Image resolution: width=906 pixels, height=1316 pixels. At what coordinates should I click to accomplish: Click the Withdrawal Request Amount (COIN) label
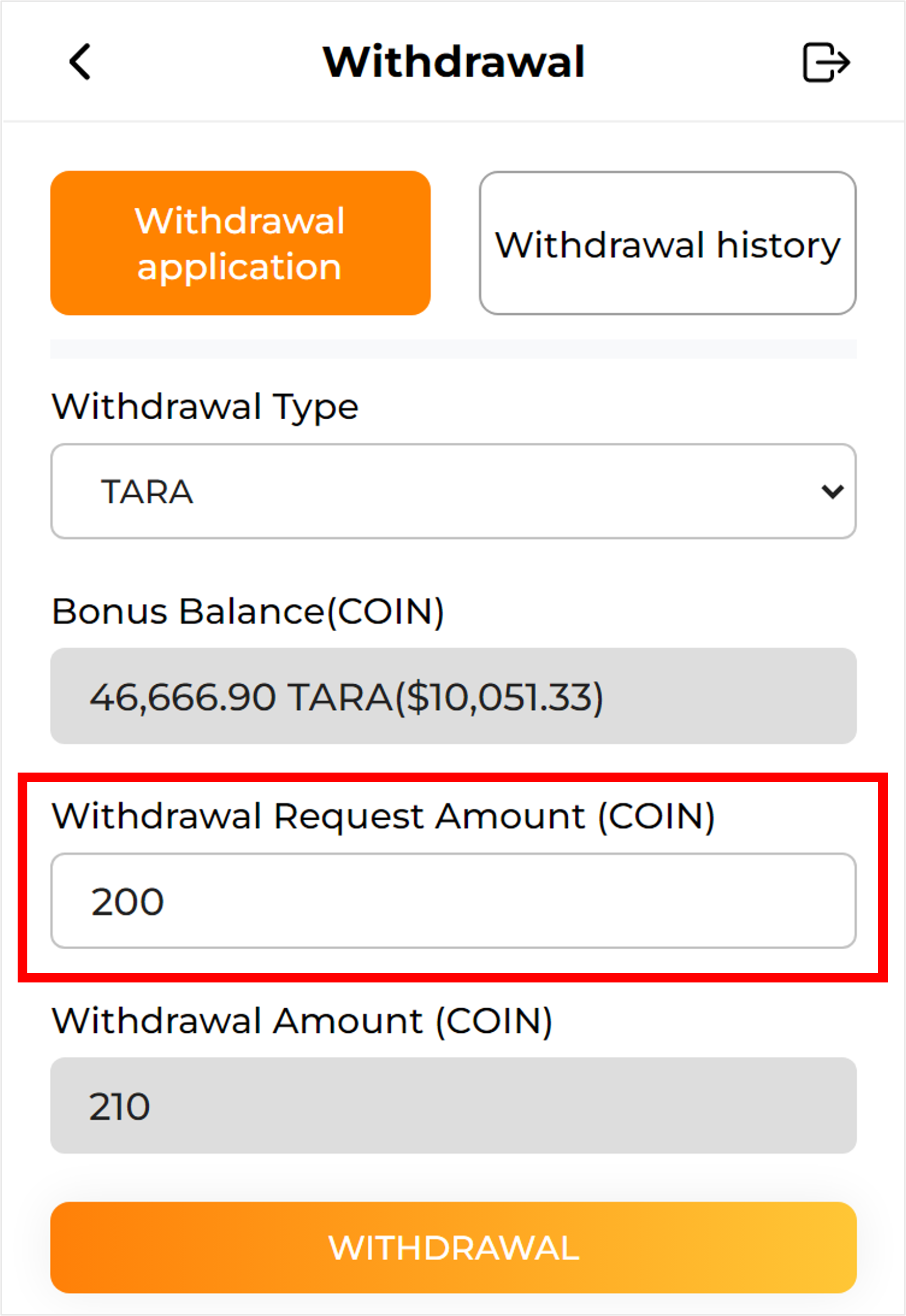[x=383, y=816]
